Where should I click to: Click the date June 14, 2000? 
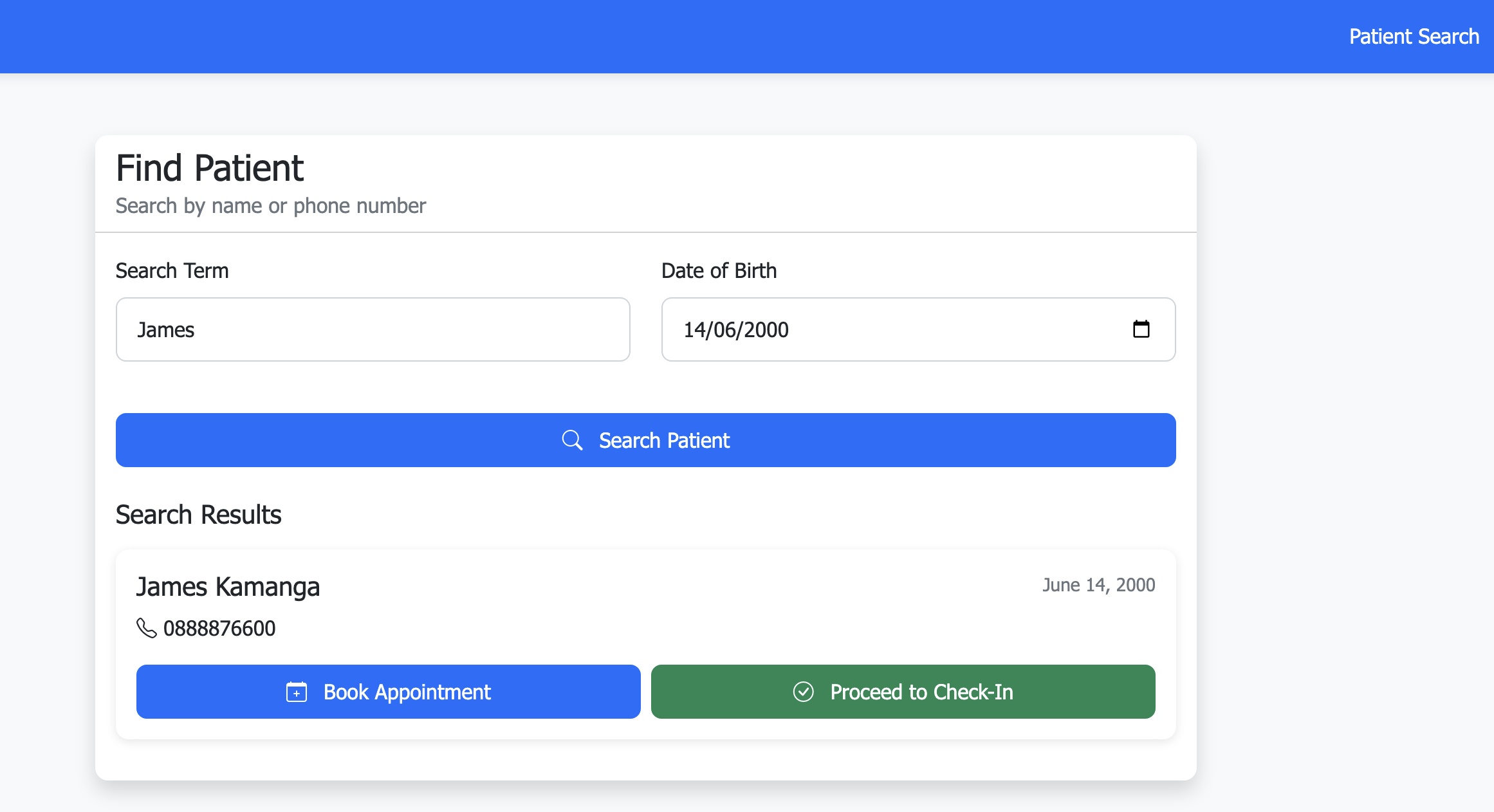pos(1098,585)
